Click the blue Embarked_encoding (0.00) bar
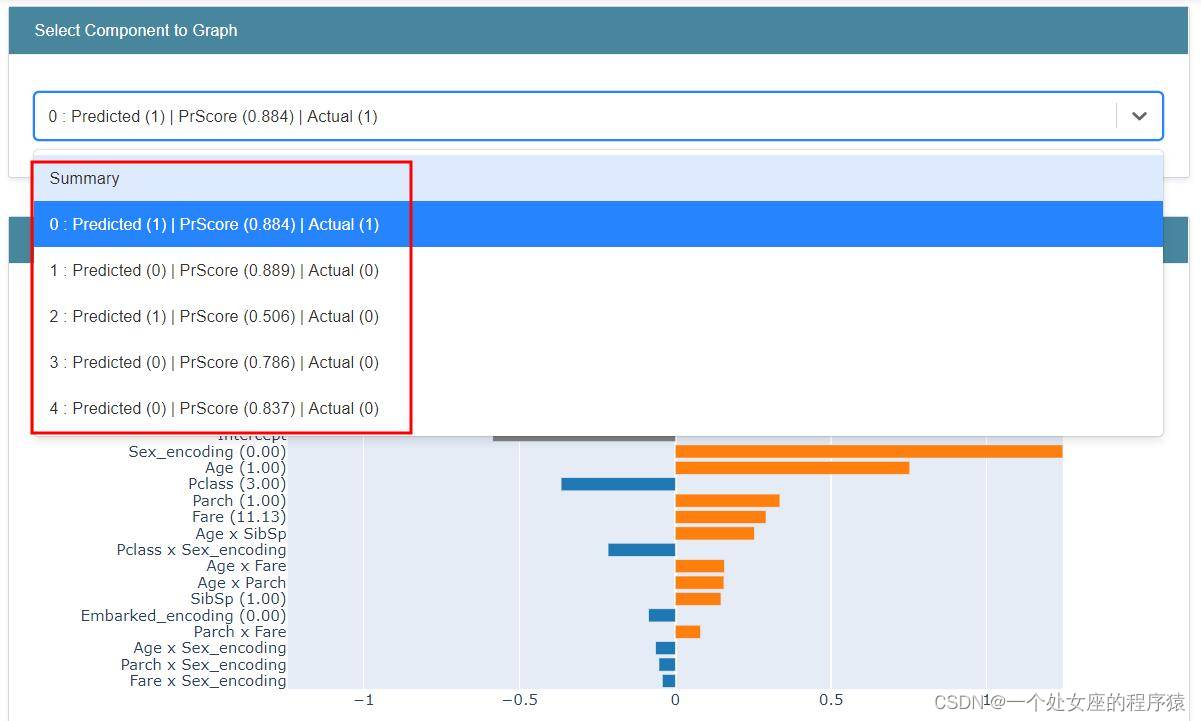 click(661, 616)
